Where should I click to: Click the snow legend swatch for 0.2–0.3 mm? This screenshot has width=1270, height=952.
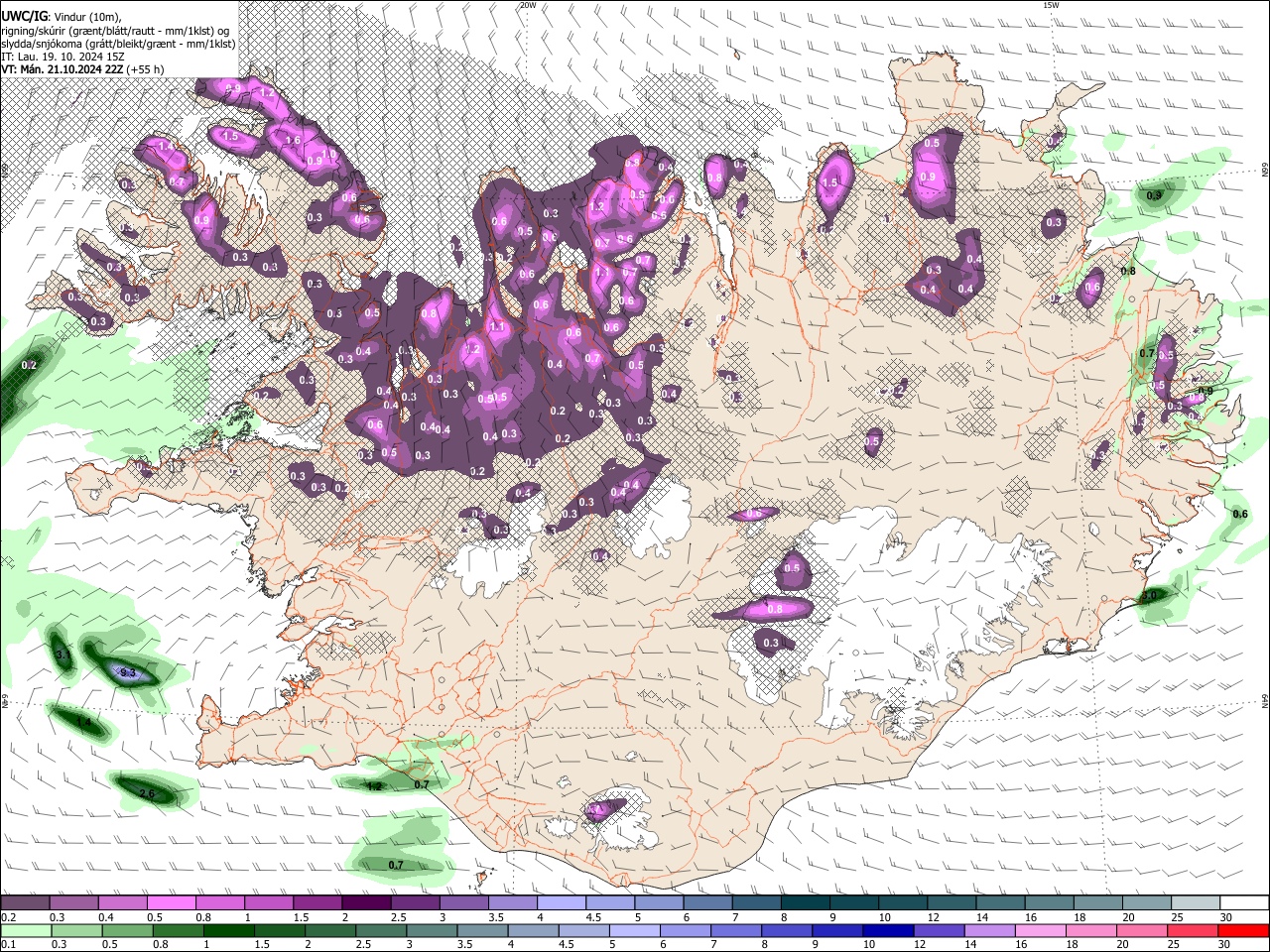click(25, 903)
